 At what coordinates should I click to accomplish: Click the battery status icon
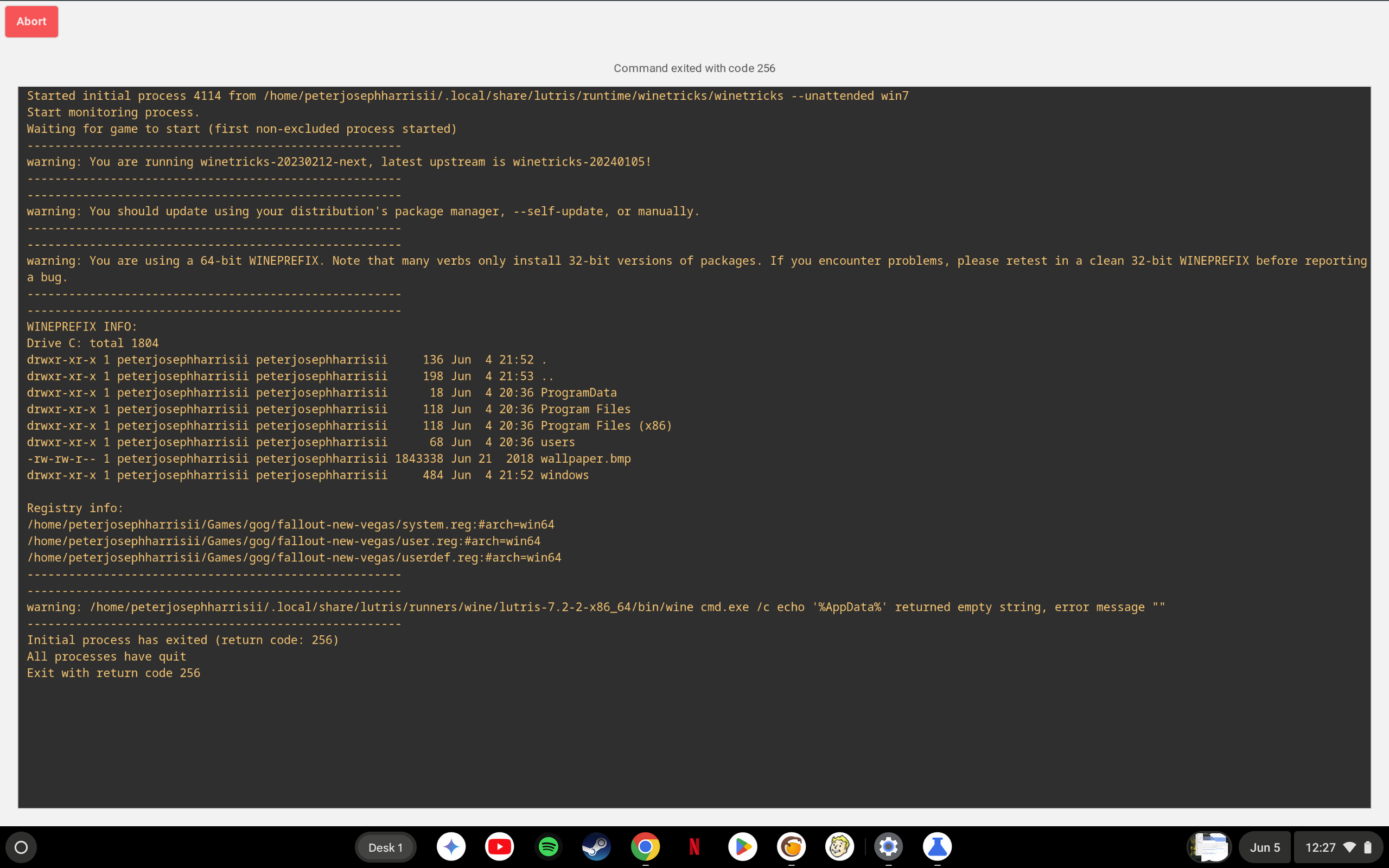(1368, 847)
